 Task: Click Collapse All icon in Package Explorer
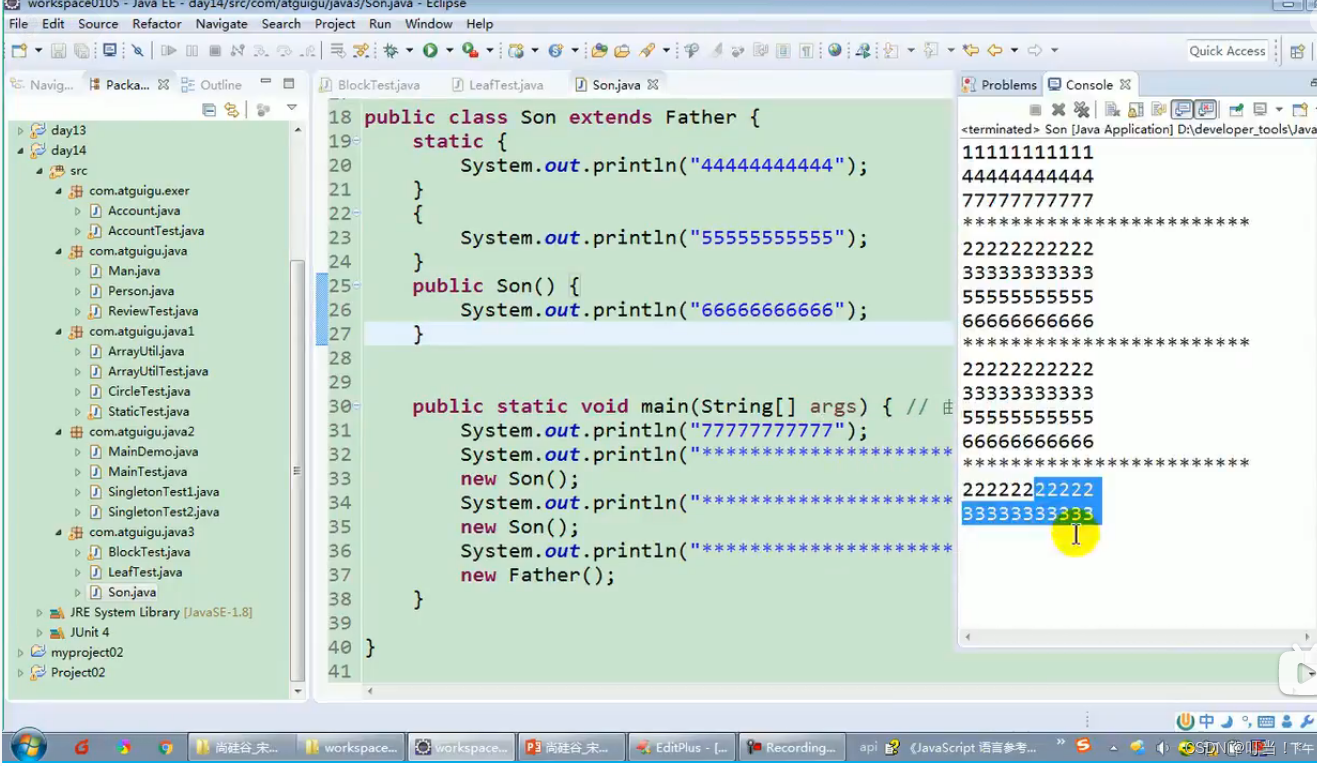coord(209,110)
